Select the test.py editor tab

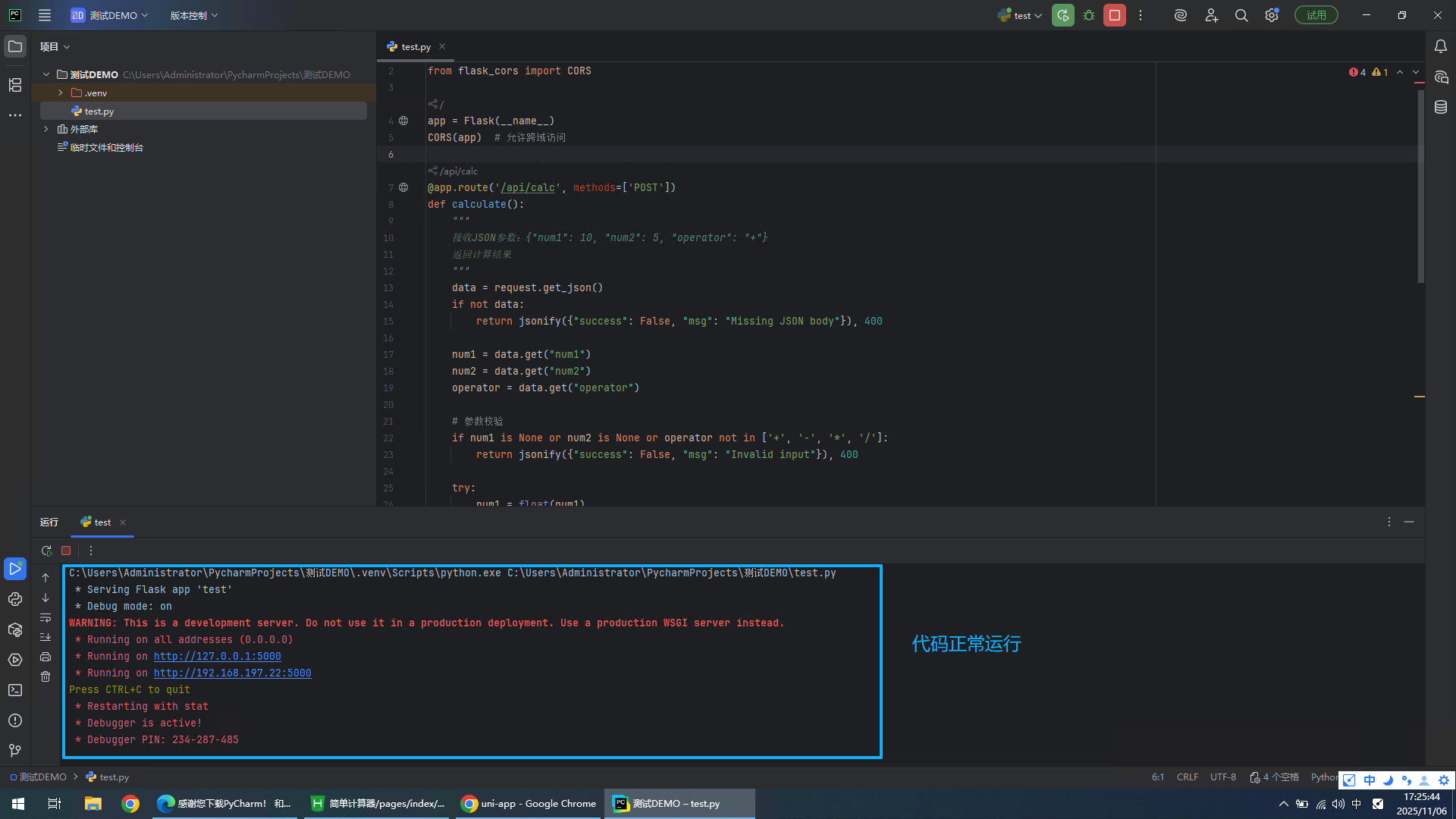click(415, 46)
